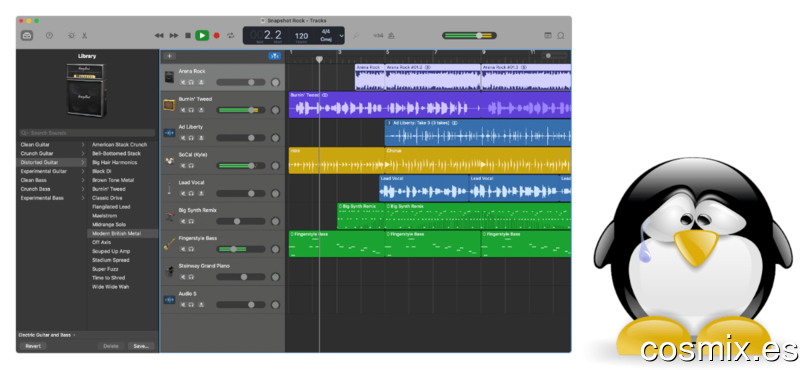Click the Electric Guitar and Bass path
Viewport: 800px width, 370px height.
44,335
